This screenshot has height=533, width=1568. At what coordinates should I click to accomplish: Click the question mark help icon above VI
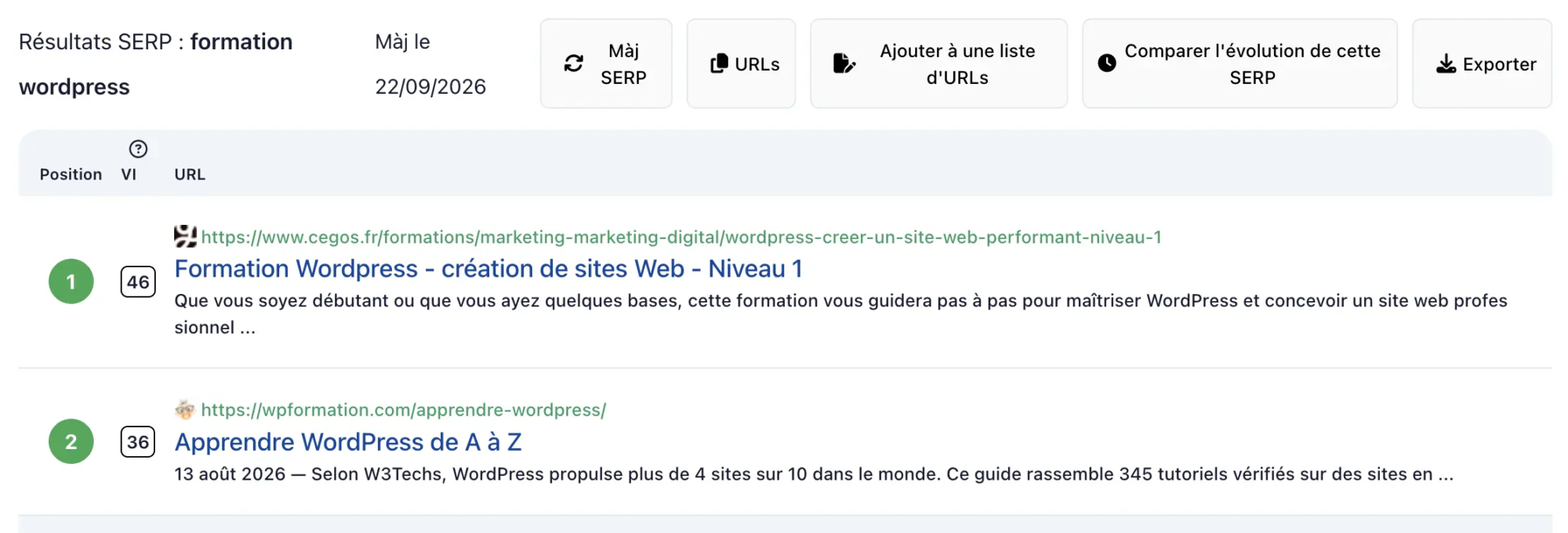[x=138, y=149]
